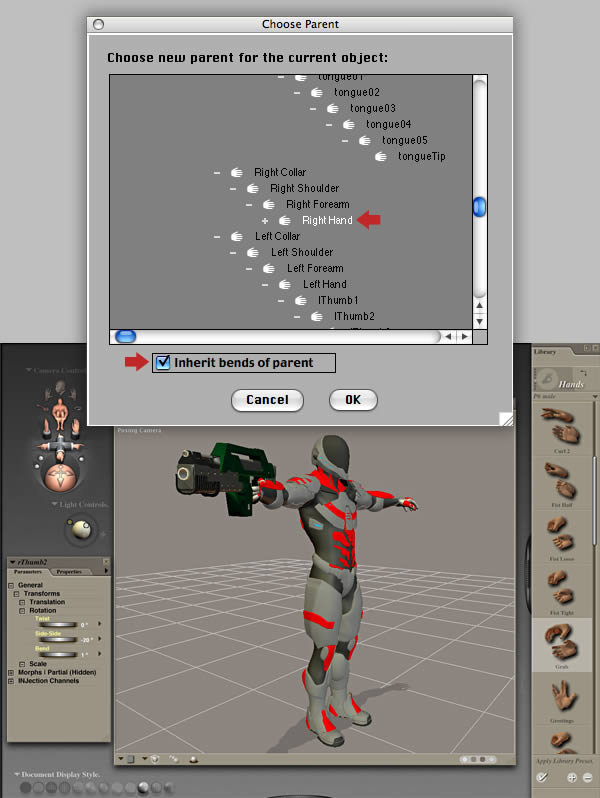Image resolution: width=600 pixels, height=798 pixels.
Task: Click the Twist parameter dial
Action: click(x=59, y=624)
